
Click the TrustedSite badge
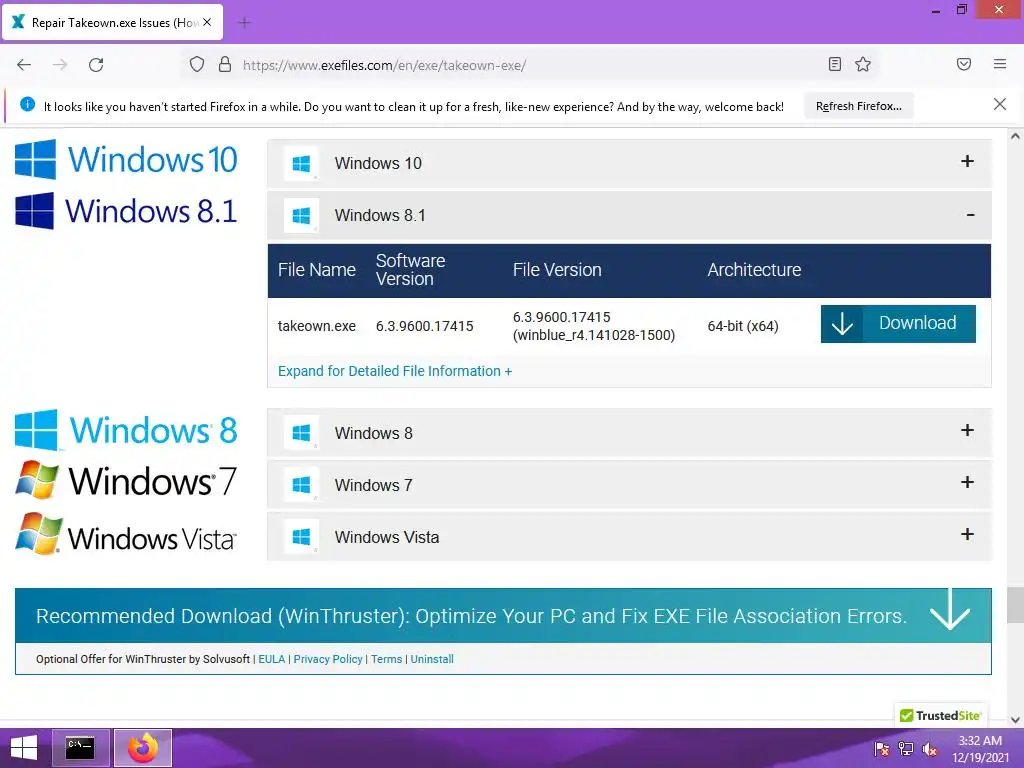pos(940,715)
